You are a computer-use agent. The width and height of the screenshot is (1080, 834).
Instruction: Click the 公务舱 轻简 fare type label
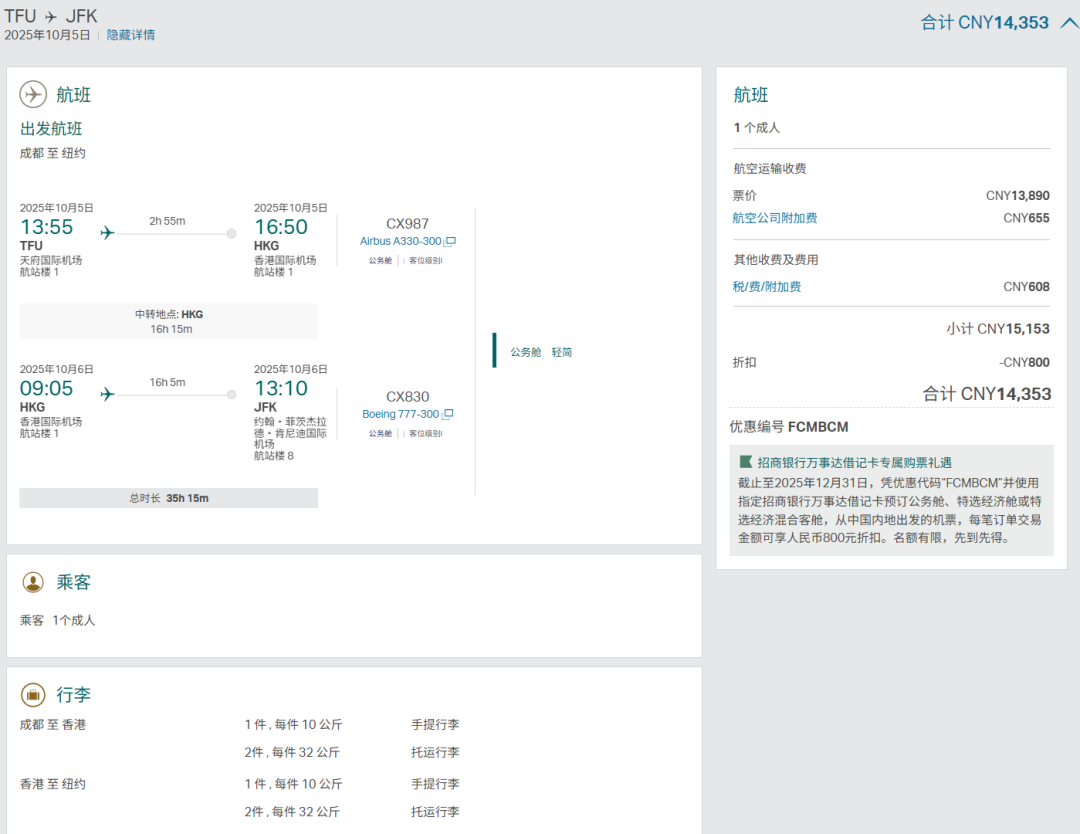pyautogui.click(x=541, y=352)
